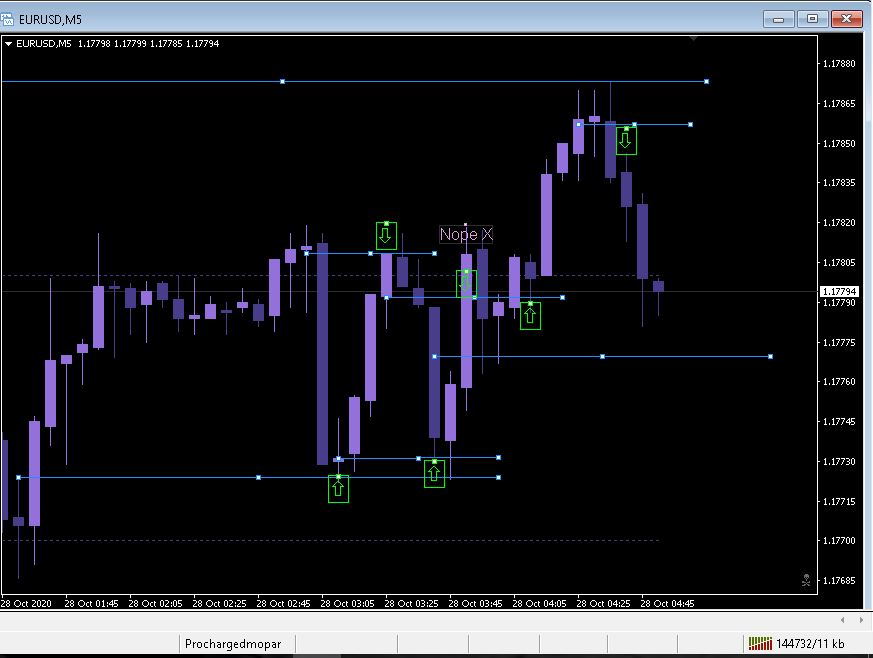Select middle anchor of the 1.17770 line
This screenshot has width=873, height=658.
[x=602, y=356]
